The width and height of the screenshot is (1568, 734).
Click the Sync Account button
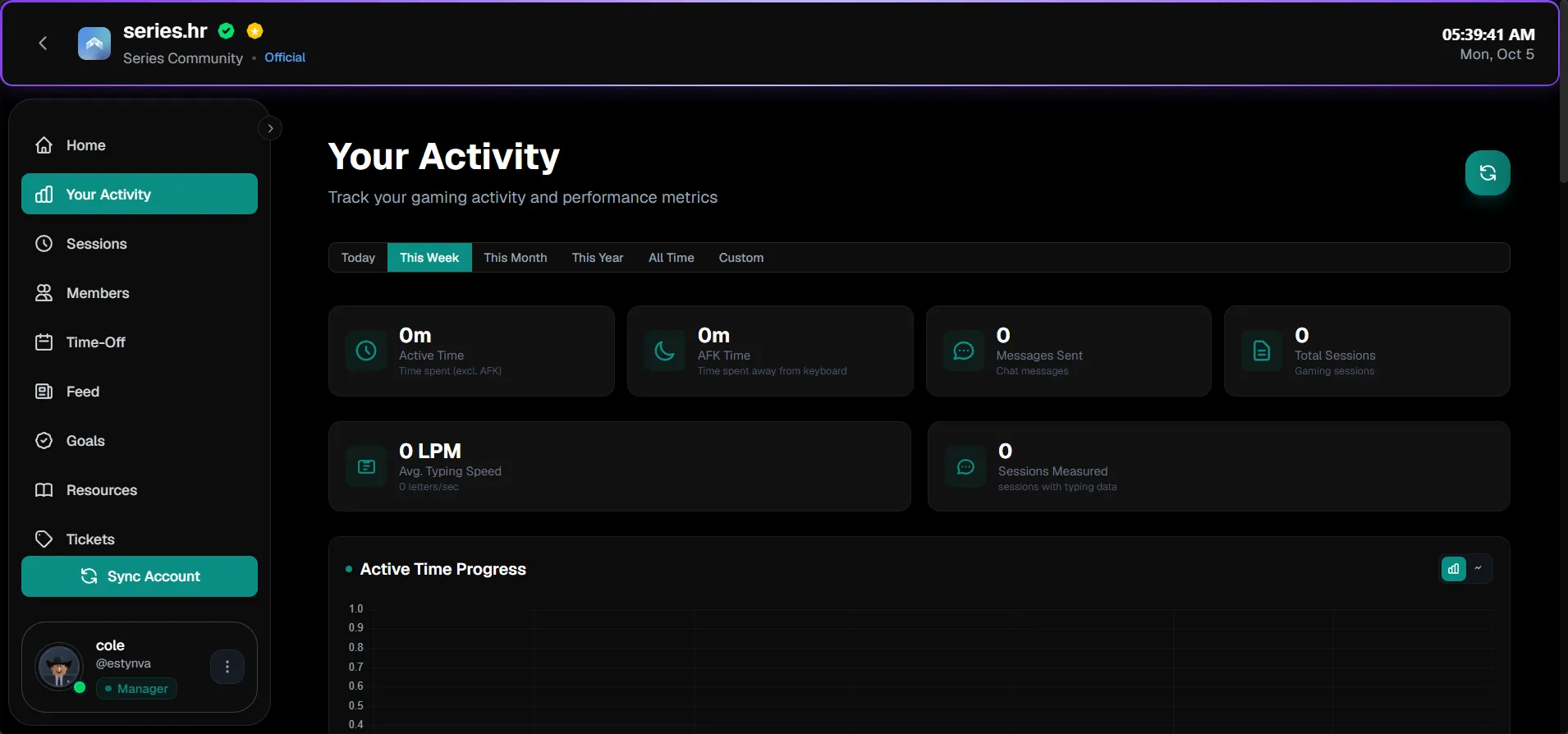click(140, 576)
